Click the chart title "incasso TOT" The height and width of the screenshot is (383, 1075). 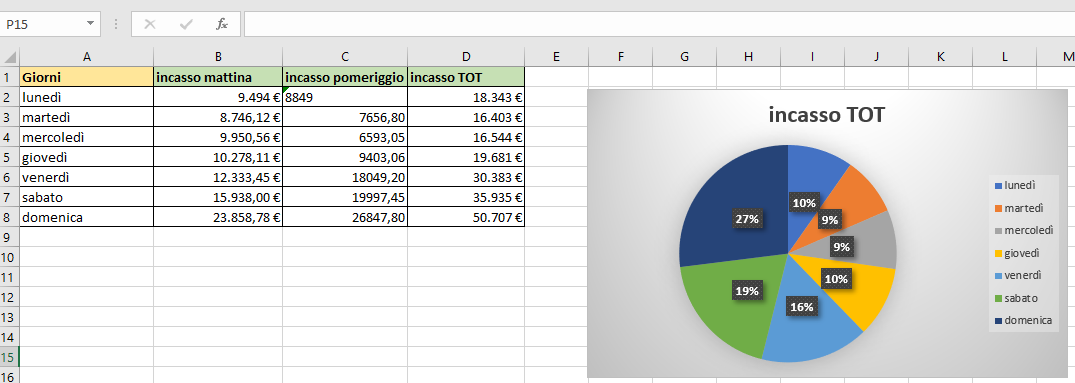coord(827,115)
